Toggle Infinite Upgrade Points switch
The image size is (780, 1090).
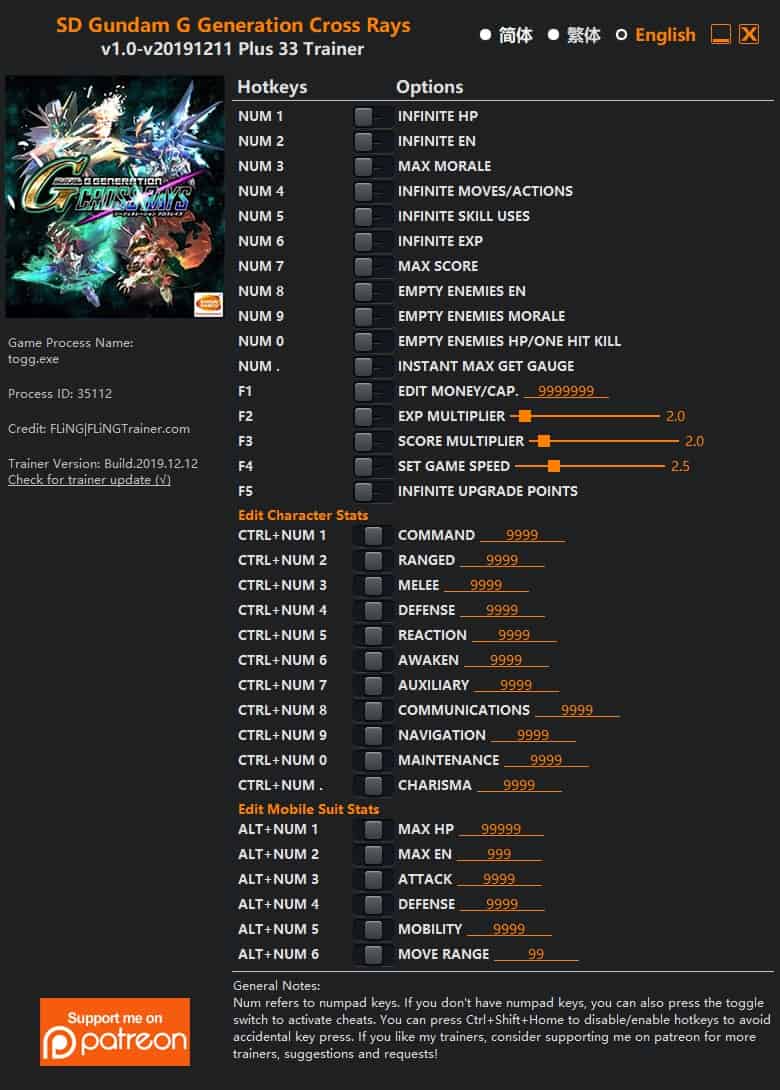click(x=373, y=491)
